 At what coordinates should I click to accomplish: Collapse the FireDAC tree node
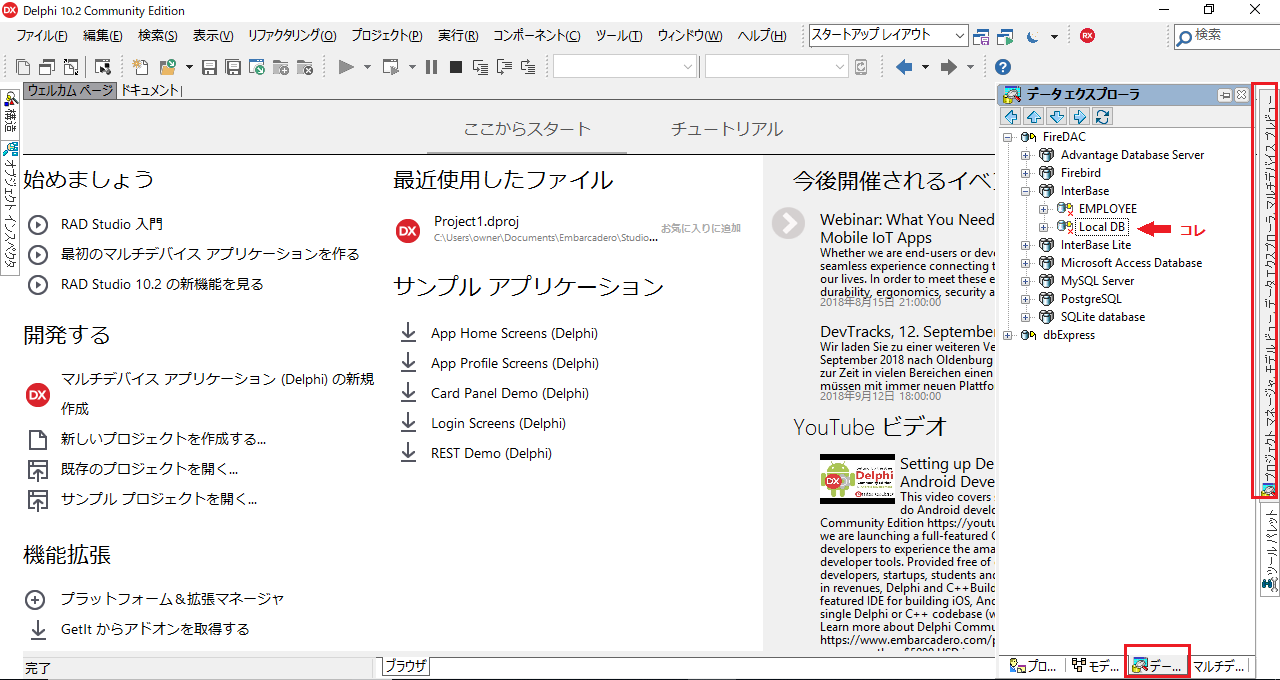click(x=1006, y=136)
